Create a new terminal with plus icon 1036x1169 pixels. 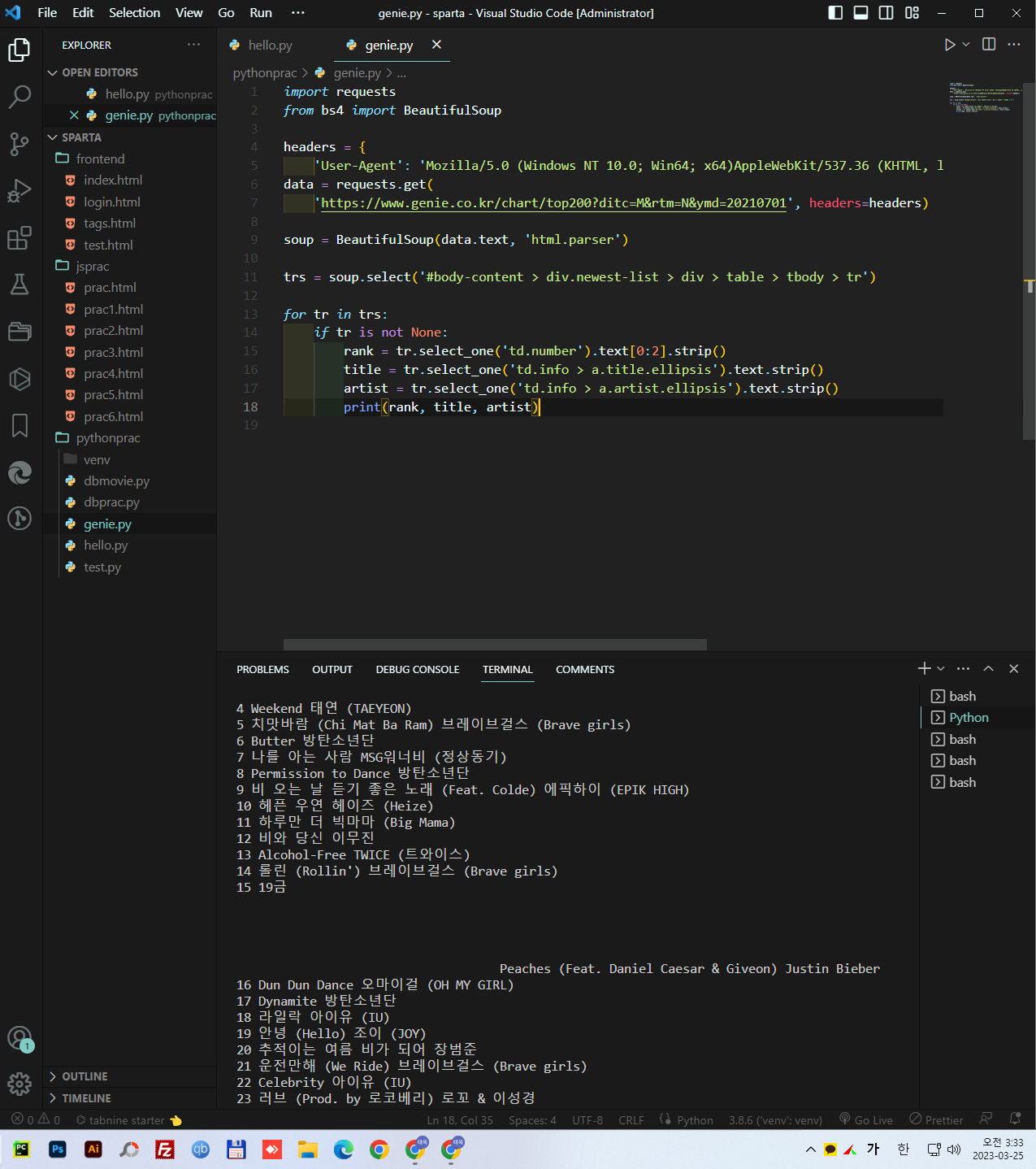click(924, 668)
